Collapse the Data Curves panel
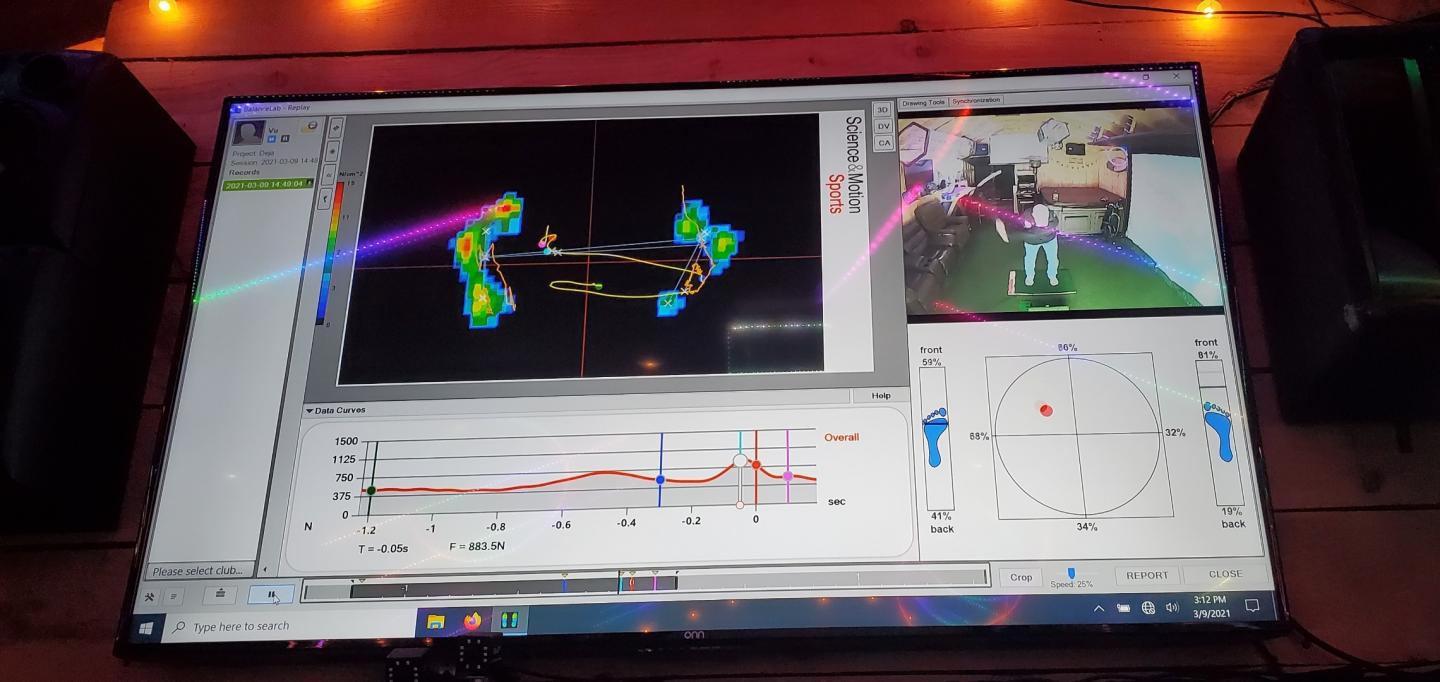The height and width of the screenshot is (682, 1440). pyautogui.click(x=310, y=410)
